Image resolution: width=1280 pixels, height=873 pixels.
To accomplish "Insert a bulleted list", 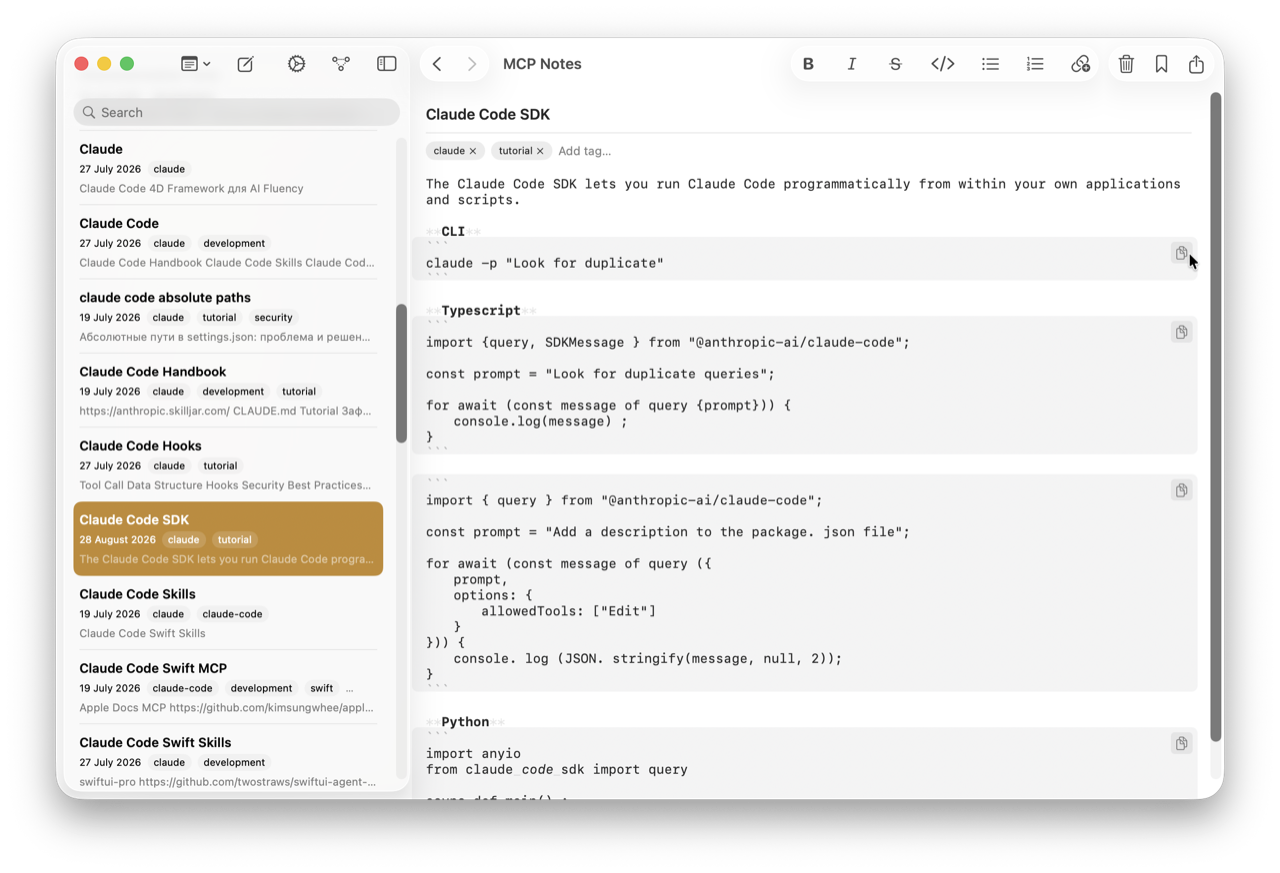I will 990,64.
